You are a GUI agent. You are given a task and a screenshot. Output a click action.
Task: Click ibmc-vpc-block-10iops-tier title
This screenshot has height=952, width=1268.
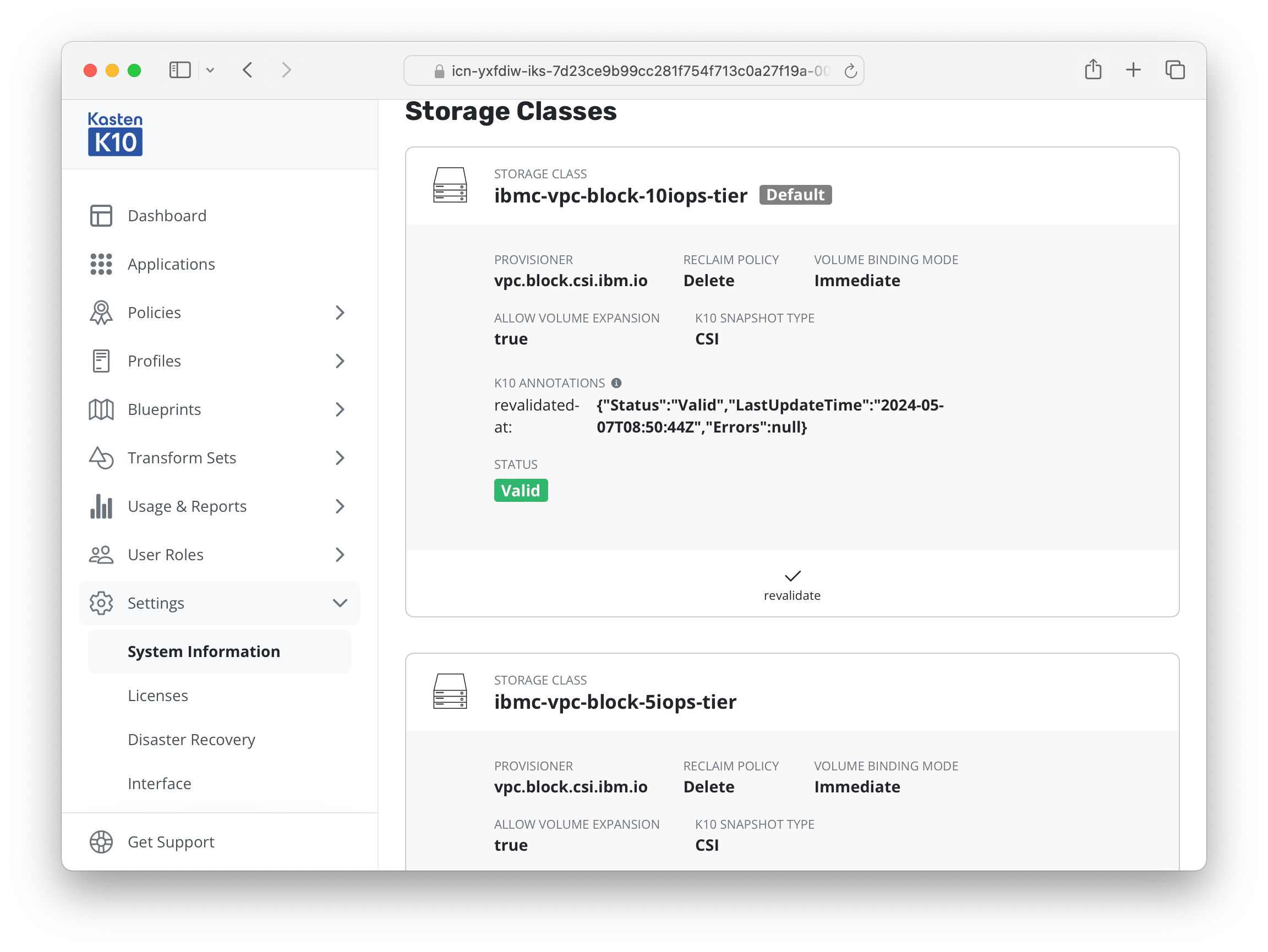pos(621,196)
